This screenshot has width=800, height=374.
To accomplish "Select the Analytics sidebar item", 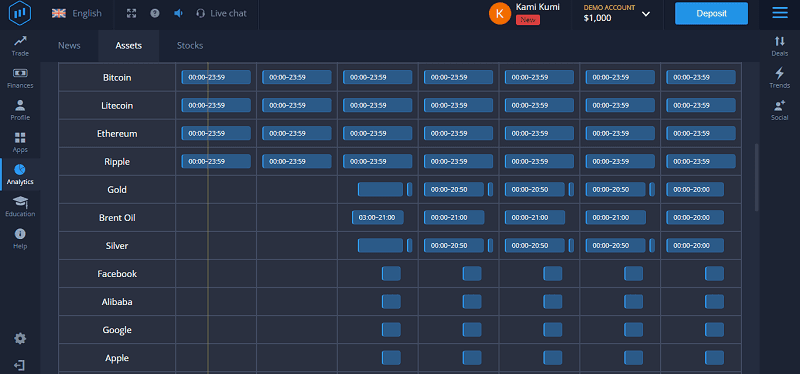I will (20, 174).
